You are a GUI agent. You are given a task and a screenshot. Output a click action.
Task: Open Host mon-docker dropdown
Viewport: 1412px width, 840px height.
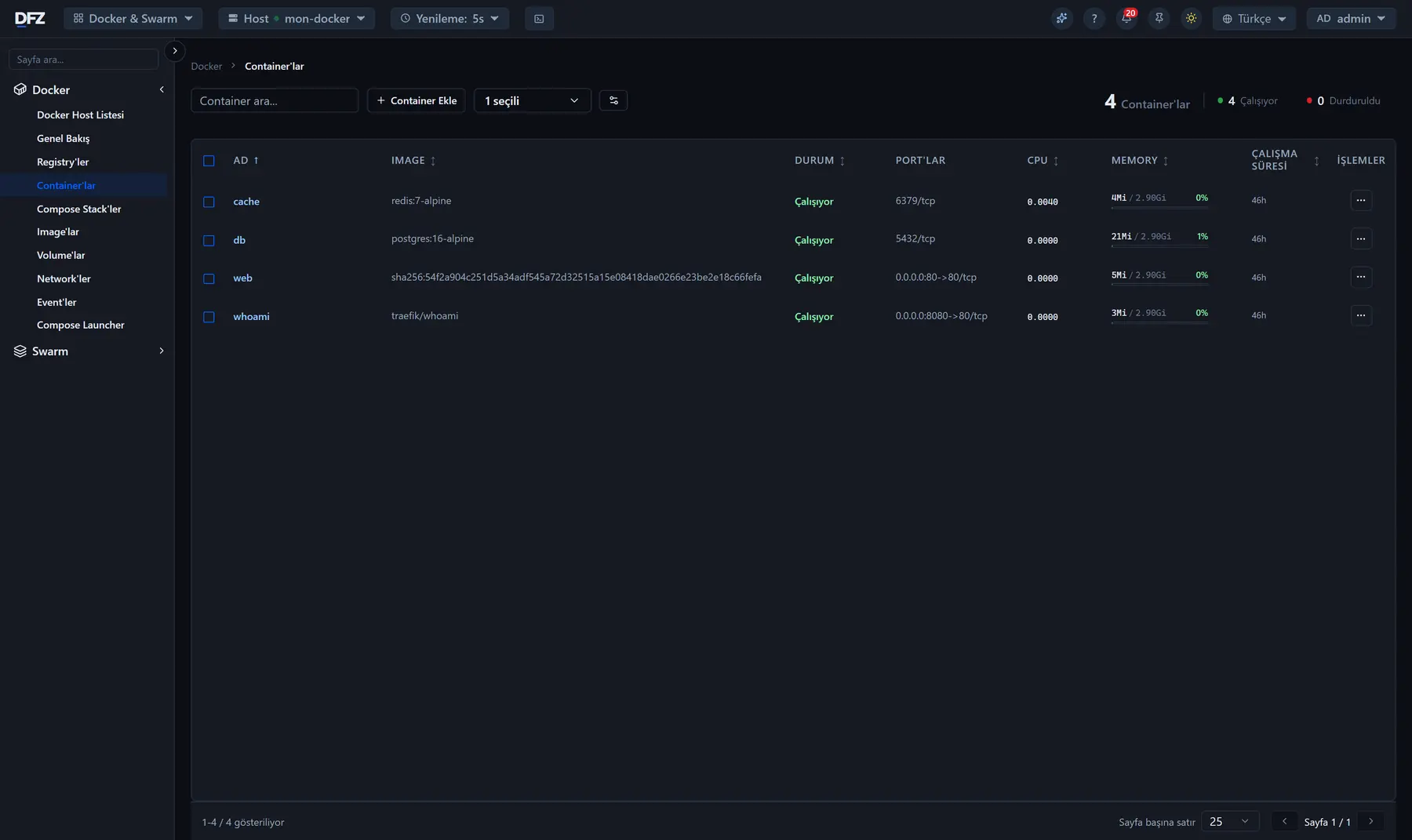[297, 18]
